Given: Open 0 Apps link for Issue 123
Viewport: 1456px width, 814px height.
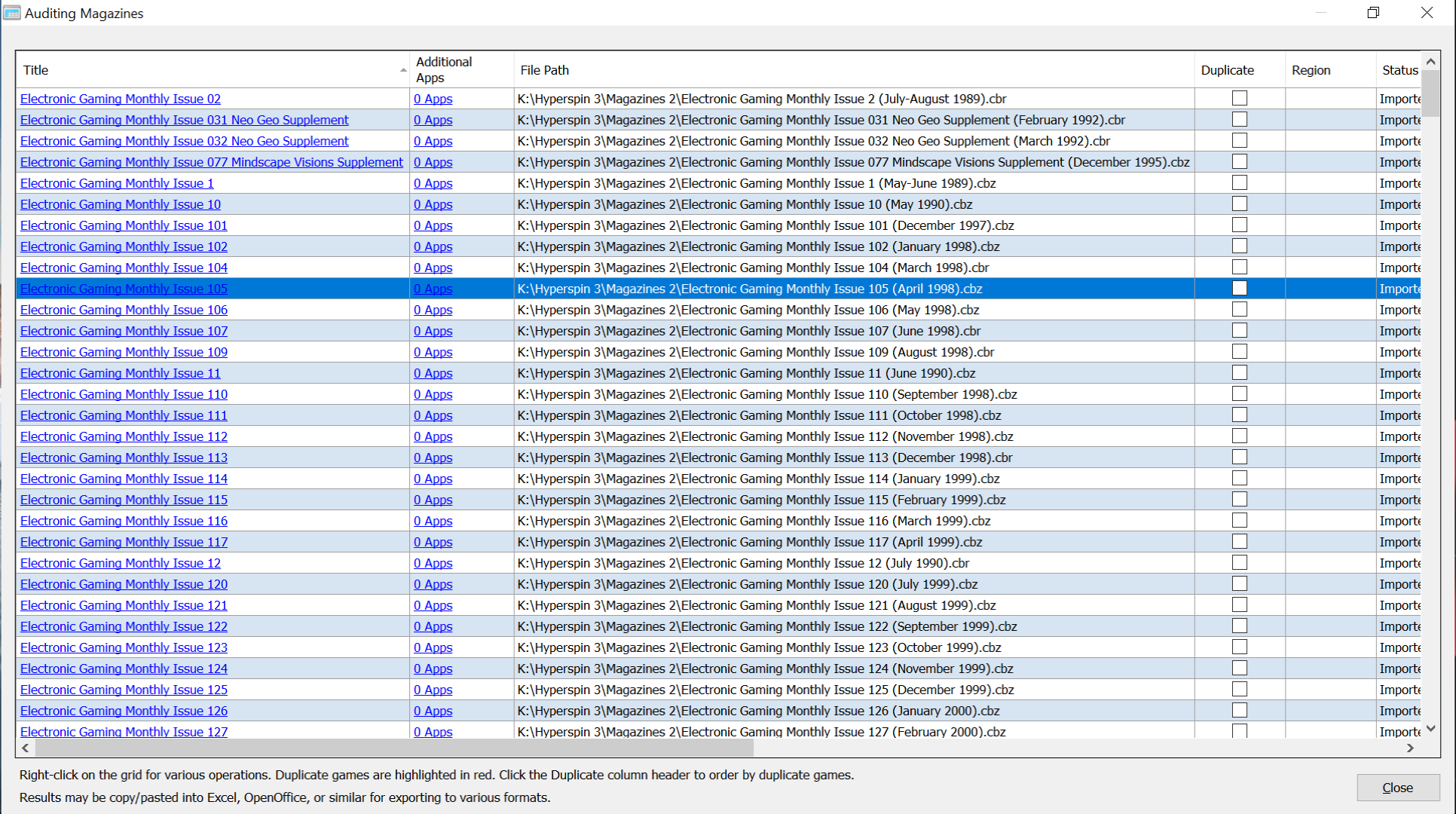Looking at the screenshot, I should click(433, 647).
